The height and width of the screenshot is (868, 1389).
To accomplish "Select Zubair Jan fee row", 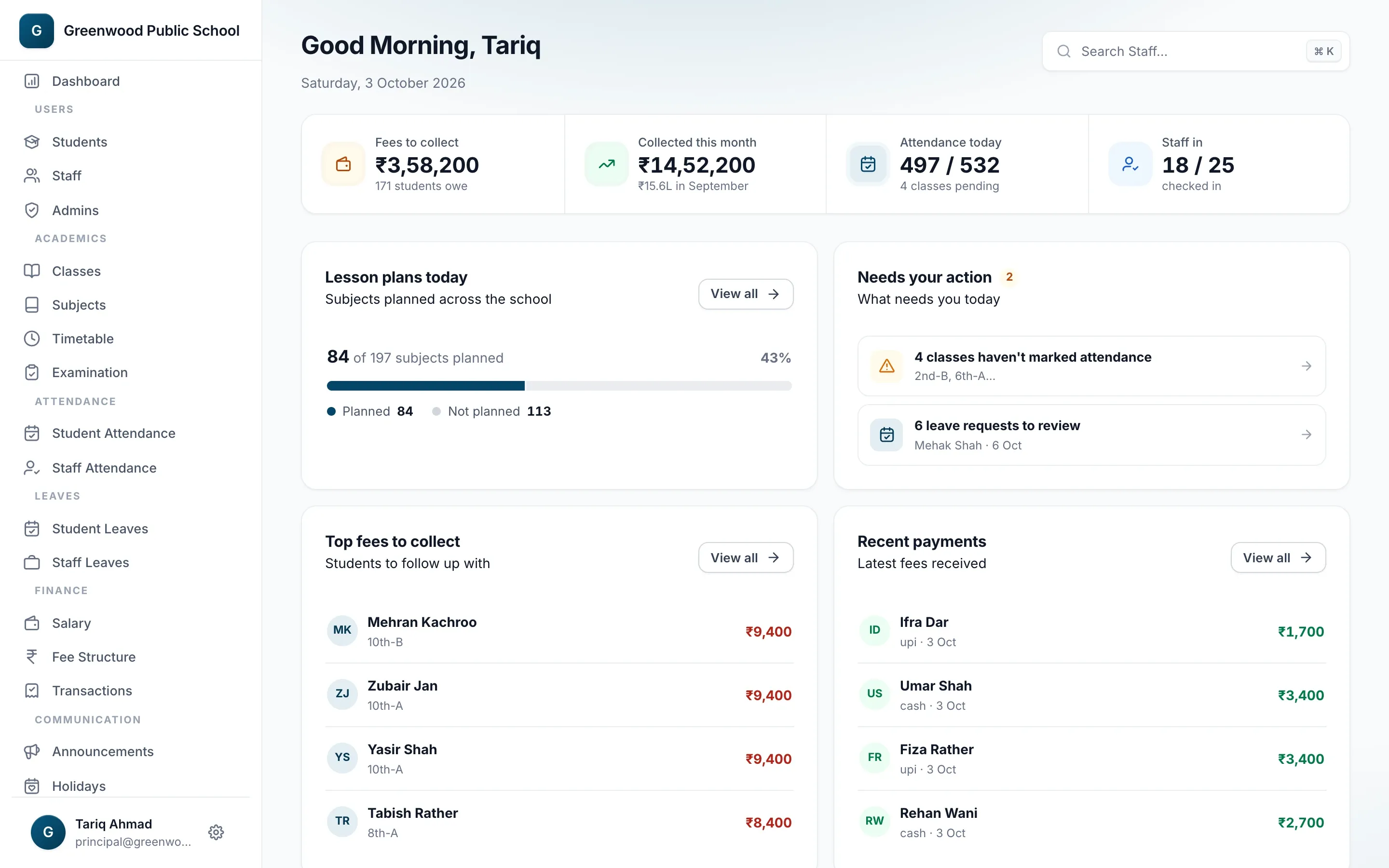I will (x=559, y=695).
